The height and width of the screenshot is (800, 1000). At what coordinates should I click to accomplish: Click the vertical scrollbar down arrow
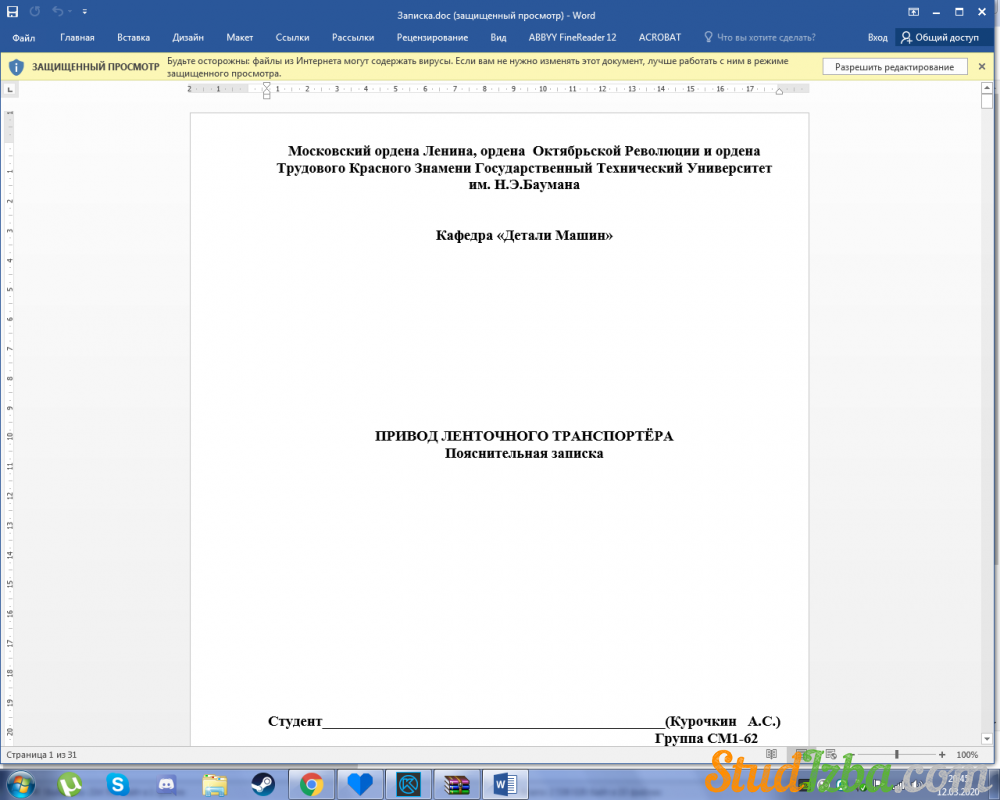987,738
